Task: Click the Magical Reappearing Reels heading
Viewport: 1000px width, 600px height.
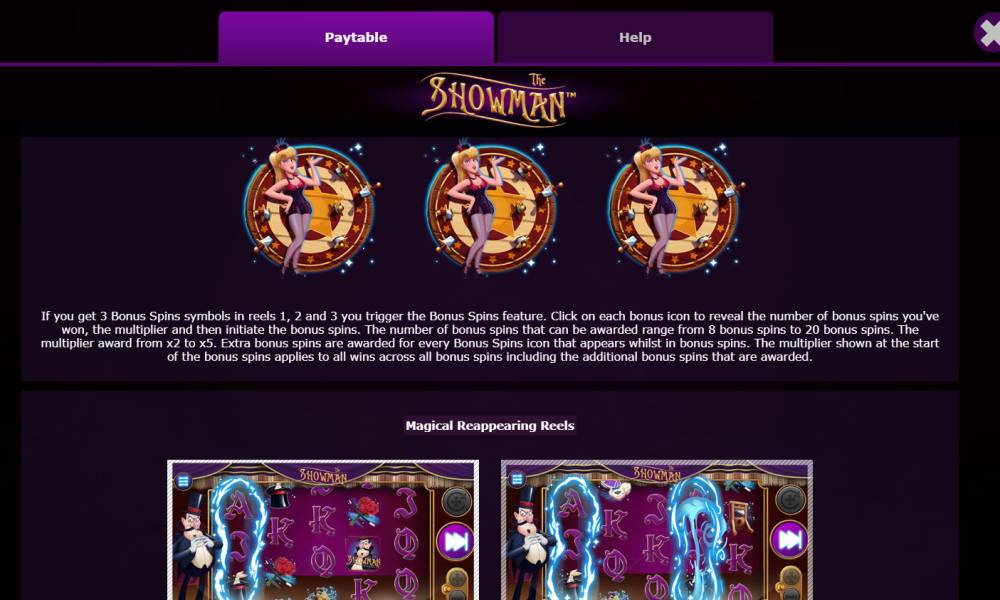Action: [490, 425]
